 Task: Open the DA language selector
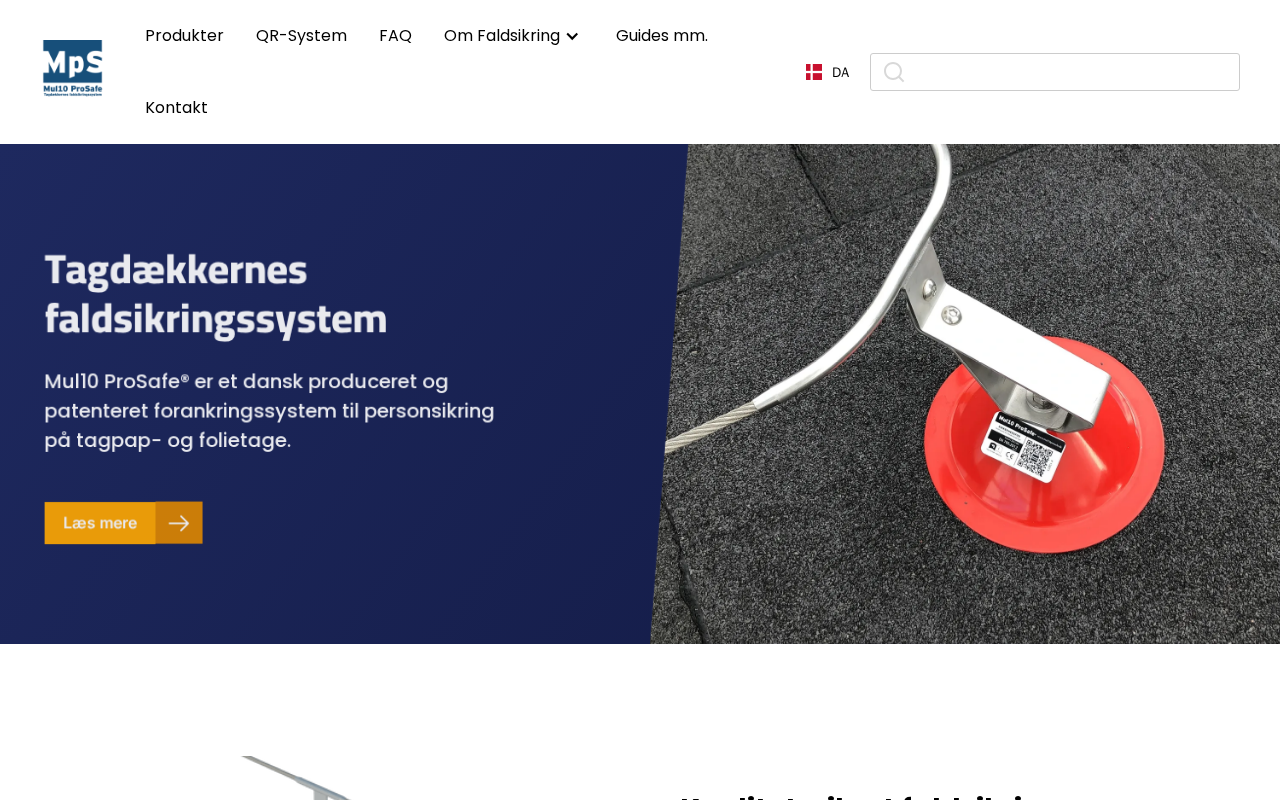[x=828, y=72]
